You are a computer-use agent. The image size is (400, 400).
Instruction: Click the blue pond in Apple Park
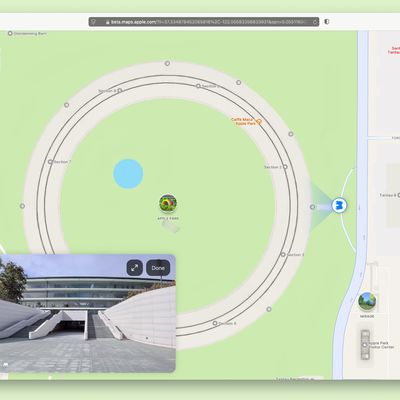[128, 174]
